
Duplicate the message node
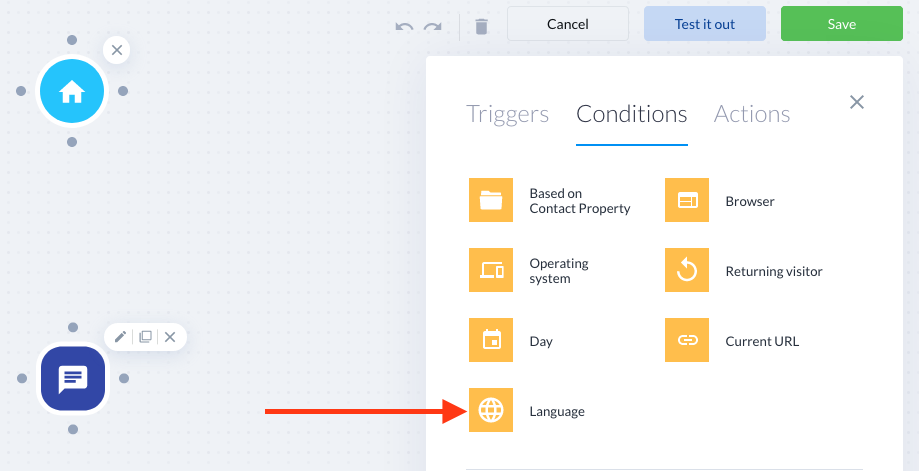click(x=145, y=337)
